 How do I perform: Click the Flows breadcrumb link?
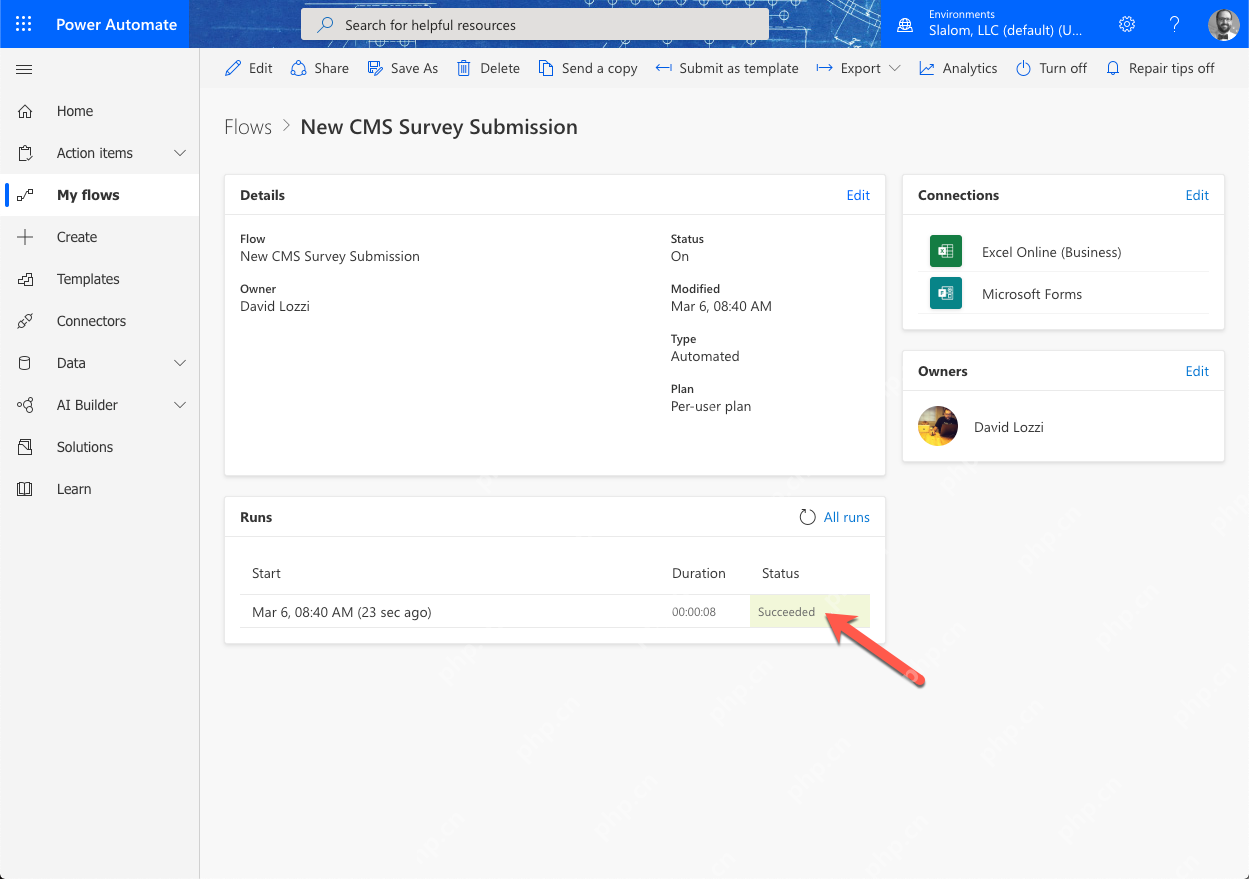(248, 127)
